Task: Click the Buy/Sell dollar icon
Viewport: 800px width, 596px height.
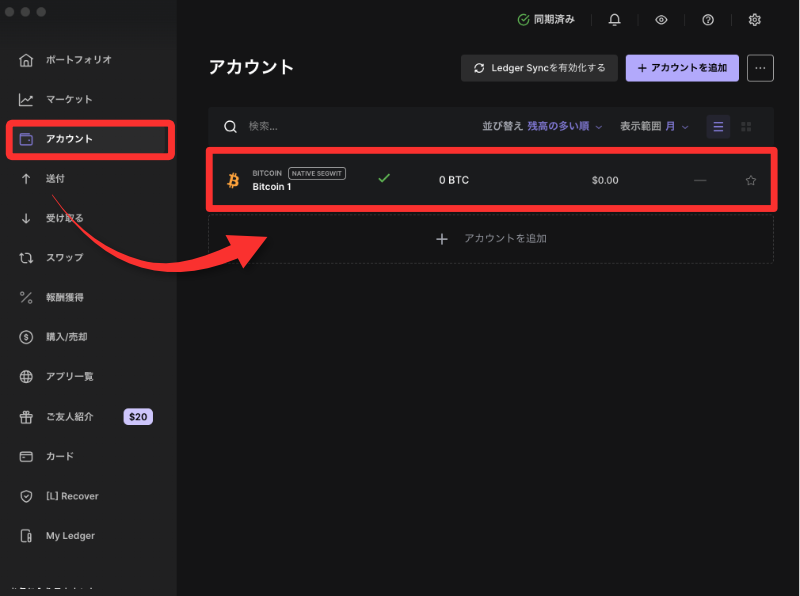Action: pyautogui.click(x=26, y=337)
